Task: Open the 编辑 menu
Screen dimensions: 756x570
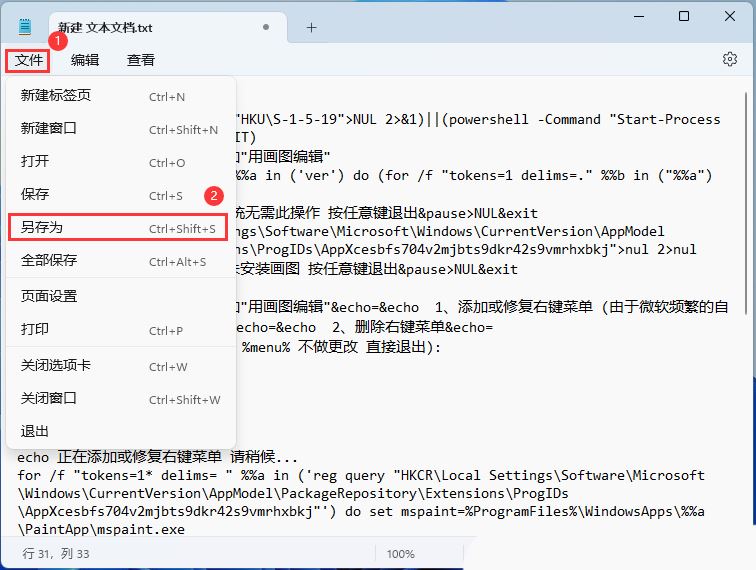Action: coord(85,60)
